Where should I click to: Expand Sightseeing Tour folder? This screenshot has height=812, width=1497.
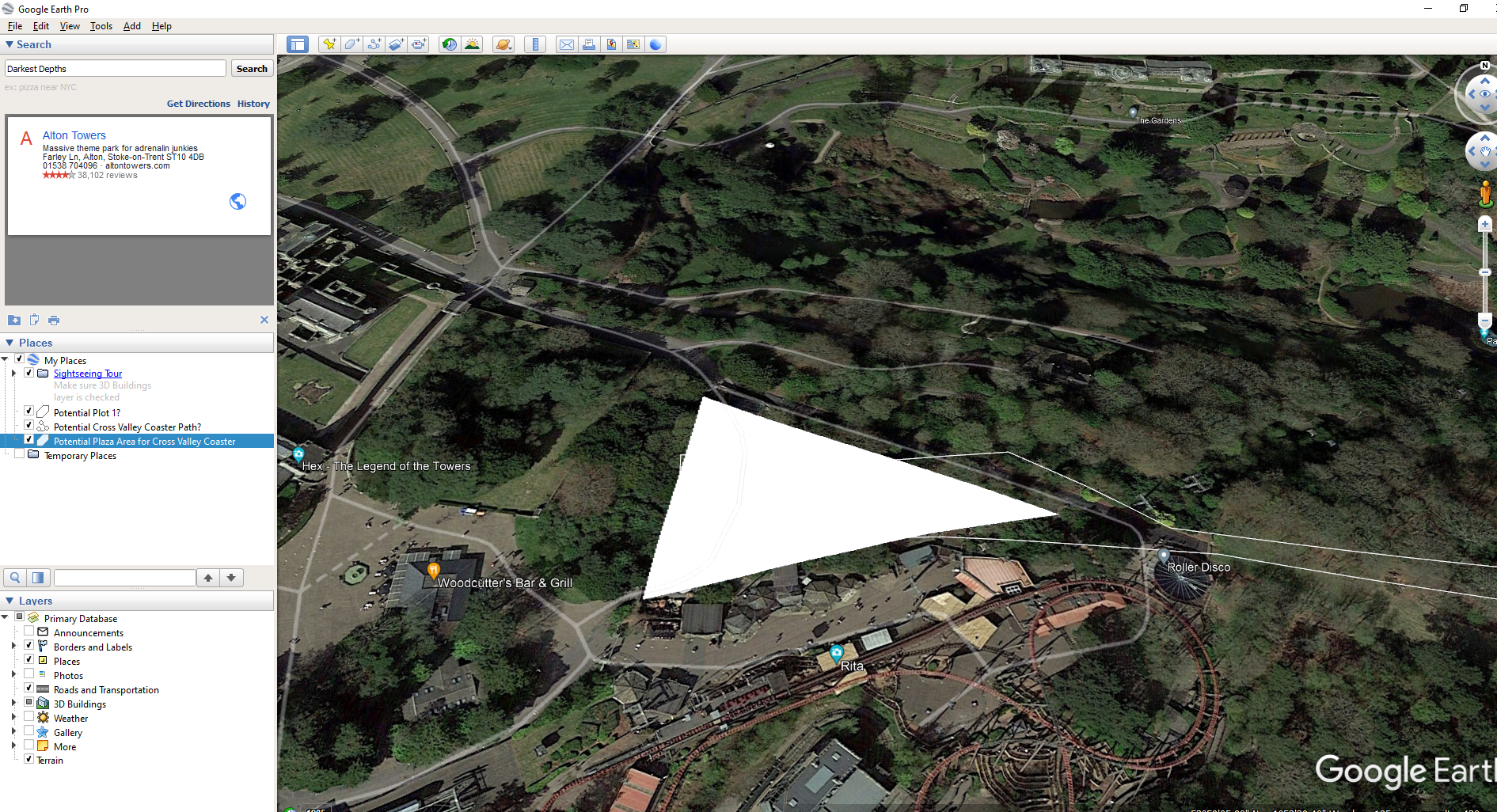pos(13,373)
